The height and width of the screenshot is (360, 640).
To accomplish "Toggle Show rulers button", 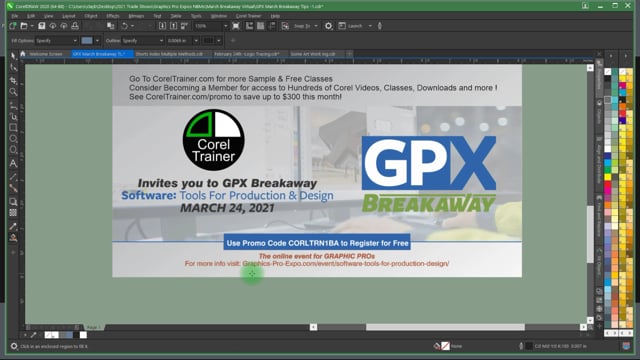I will click(249, 26).
